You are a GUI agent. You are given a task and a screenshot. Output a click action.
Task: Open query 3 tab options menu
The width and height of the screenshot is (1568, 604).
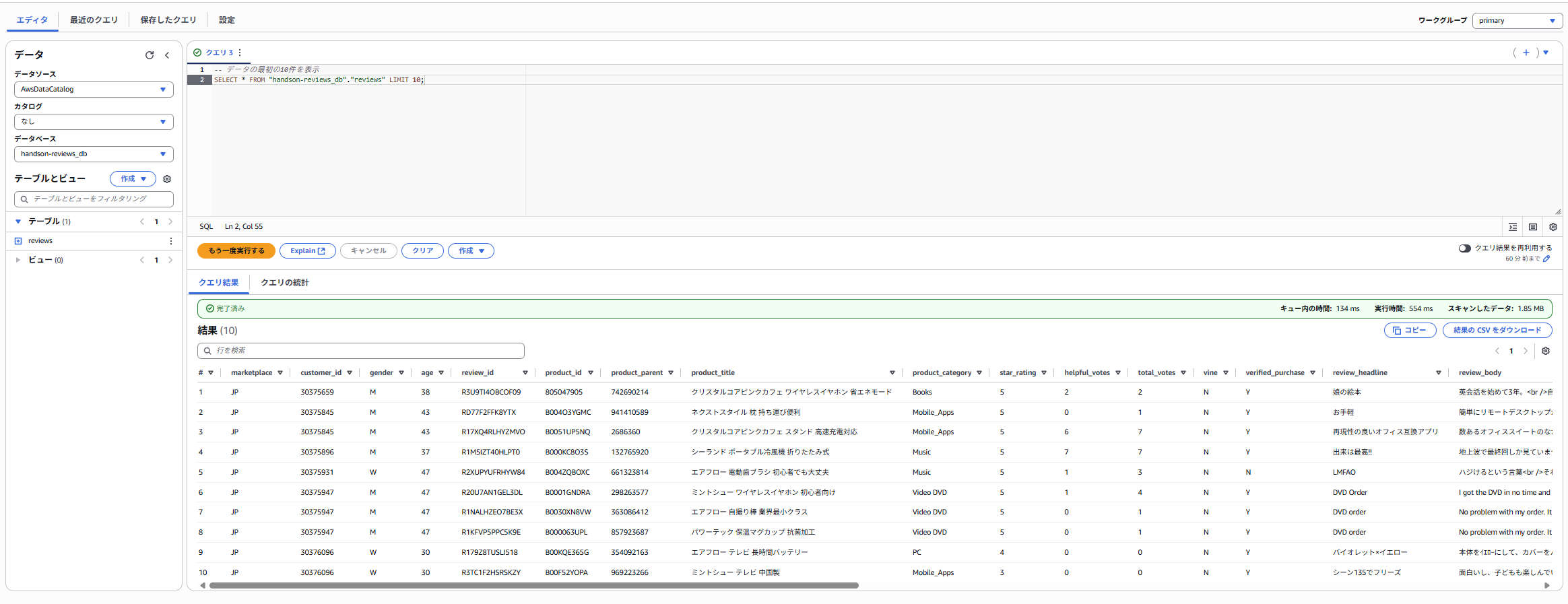tap(240, 53)
